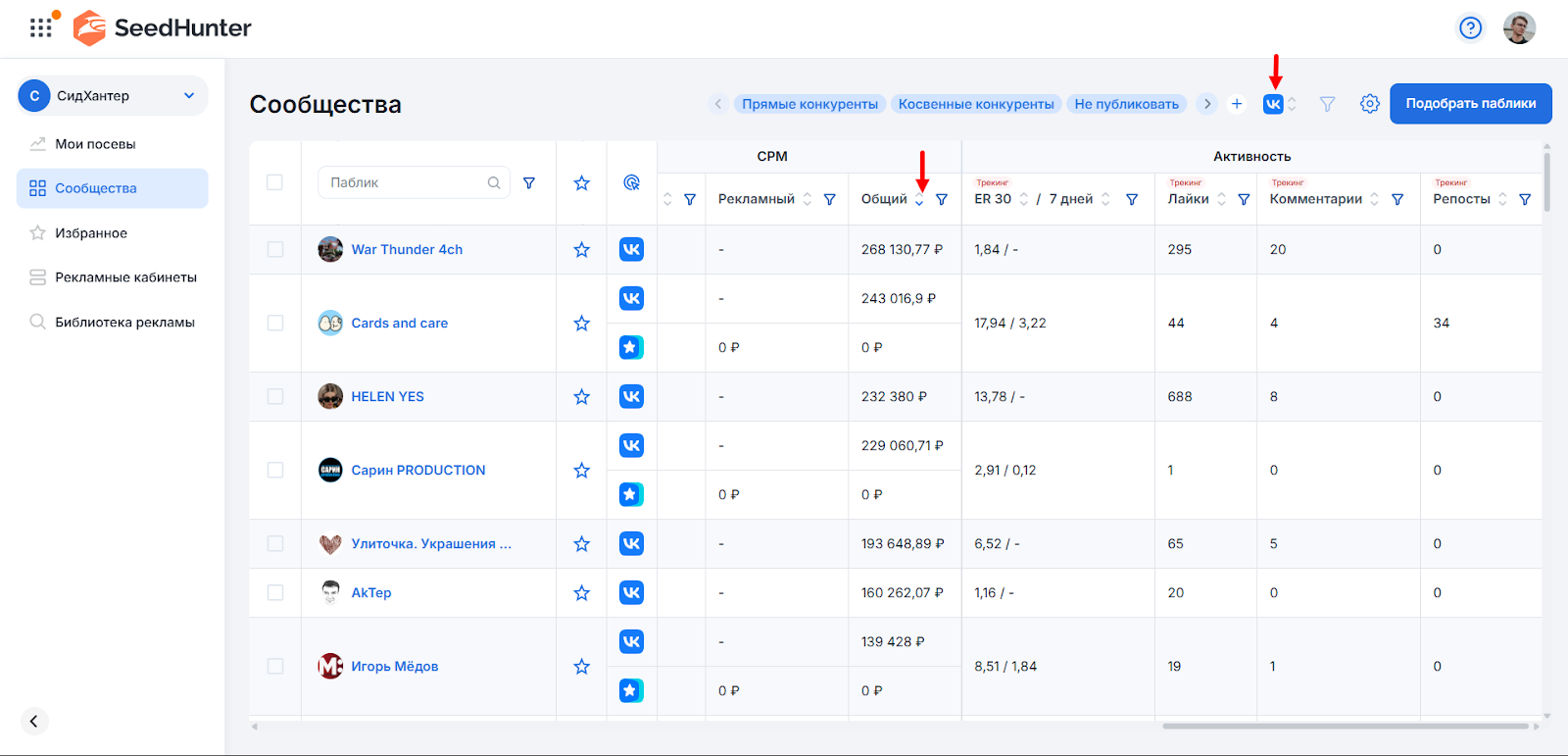Sort by Общий CPM column arrows

[x=919, y=199]
